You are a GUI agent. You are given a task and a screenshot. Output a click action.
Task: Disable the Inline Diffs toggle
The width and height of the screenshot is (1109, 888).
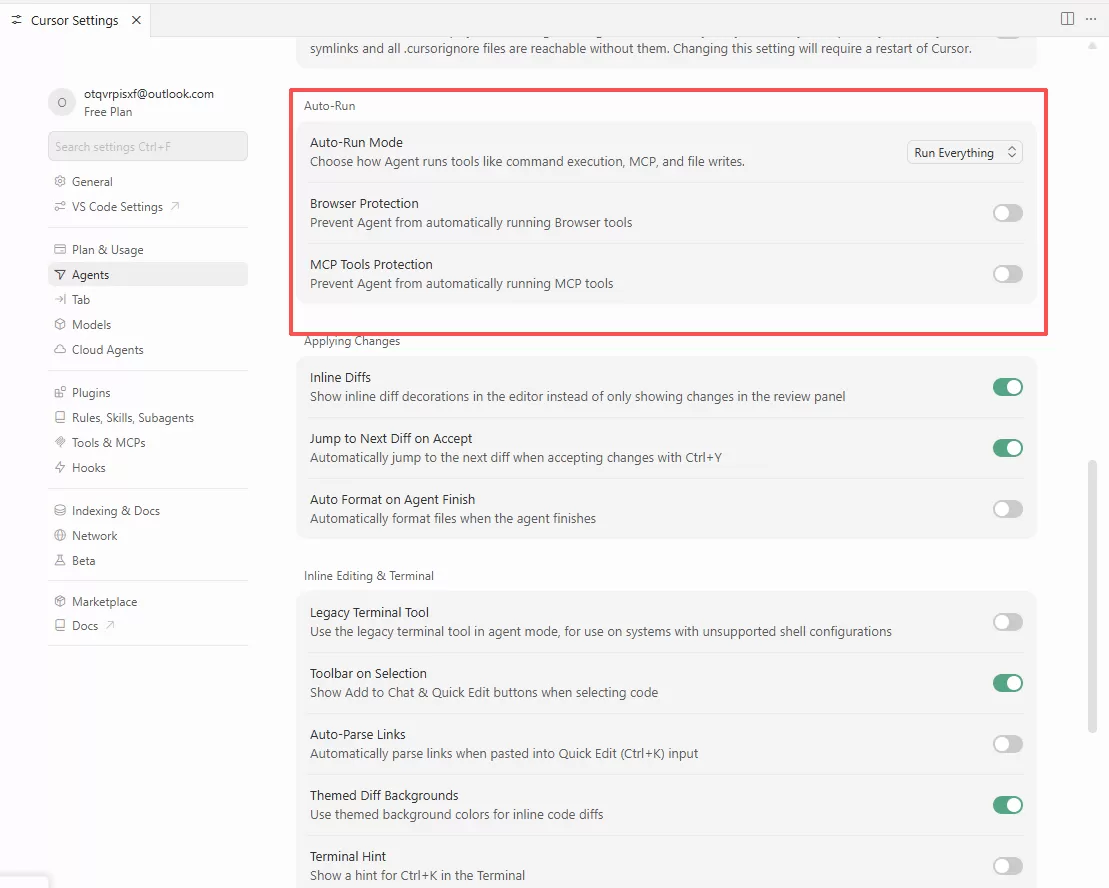[x=1007, y=387]
